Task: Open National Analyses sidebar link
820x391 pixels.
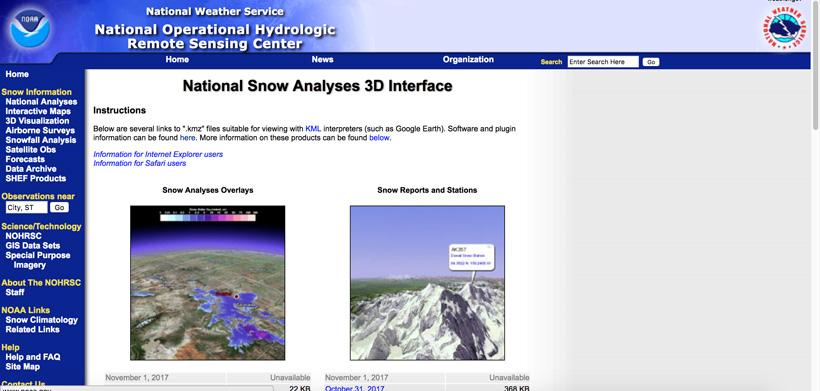Action: pos(41,102)
